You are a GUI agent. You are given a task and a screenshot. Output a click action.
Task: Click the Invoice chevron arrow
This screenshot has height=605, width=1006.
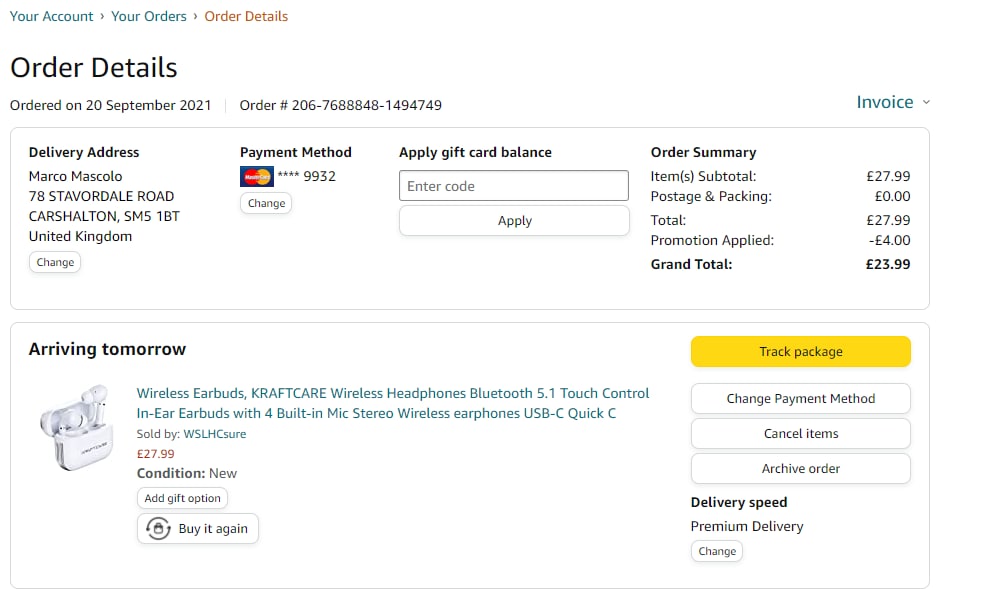point(926,102)
